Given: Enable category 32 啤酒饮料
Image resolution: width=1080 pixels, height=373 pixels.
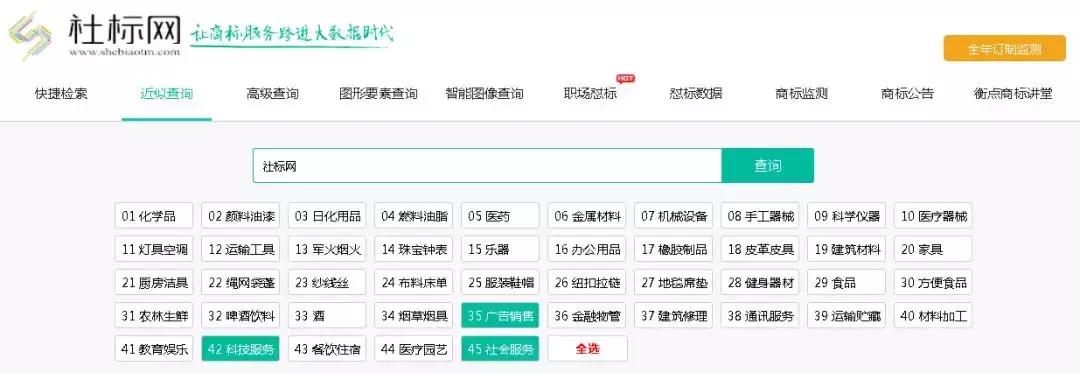Looking at the screenshot, I should tap(240, 316).
